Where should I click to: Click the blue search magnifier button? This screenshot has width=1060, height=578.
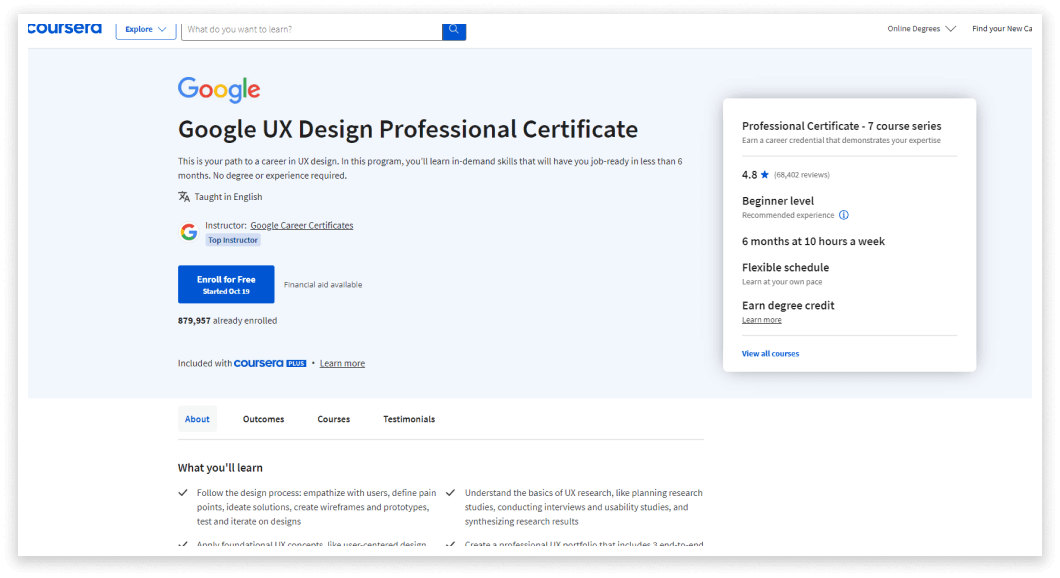pos(454,30)
